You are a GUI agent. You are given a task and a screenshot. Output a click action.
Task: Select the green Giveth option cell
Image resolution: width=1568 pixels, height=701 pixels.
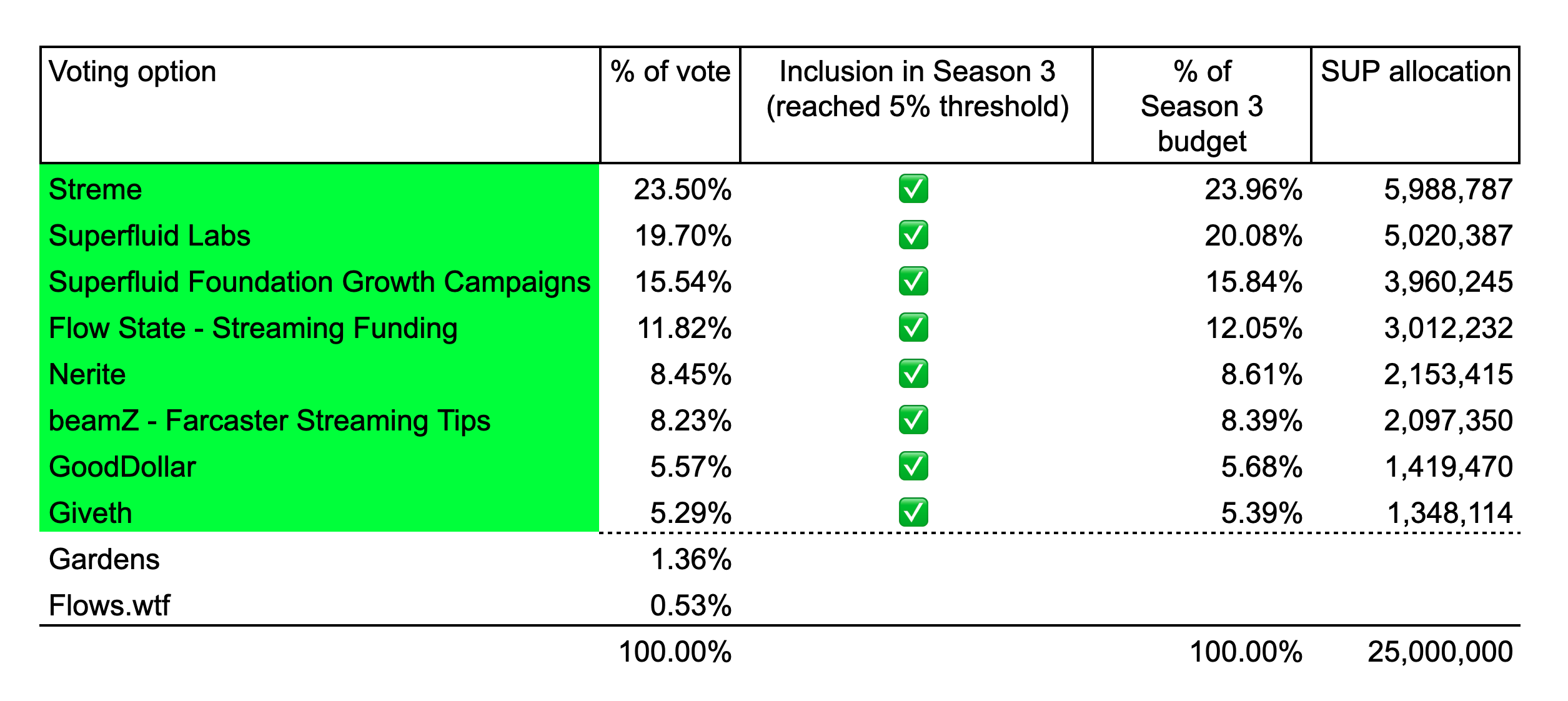pyautogui.click(x=91, y=513)
